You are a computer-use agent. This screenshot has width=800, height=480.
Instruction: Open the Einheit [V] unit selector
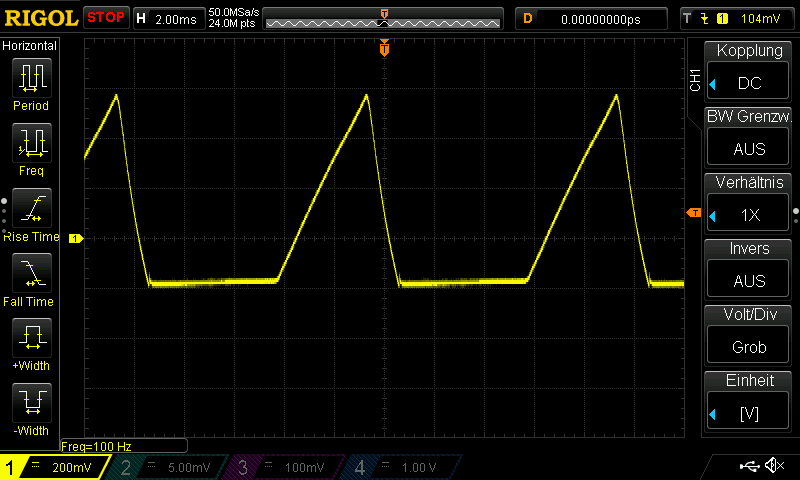tap(748, 401)
